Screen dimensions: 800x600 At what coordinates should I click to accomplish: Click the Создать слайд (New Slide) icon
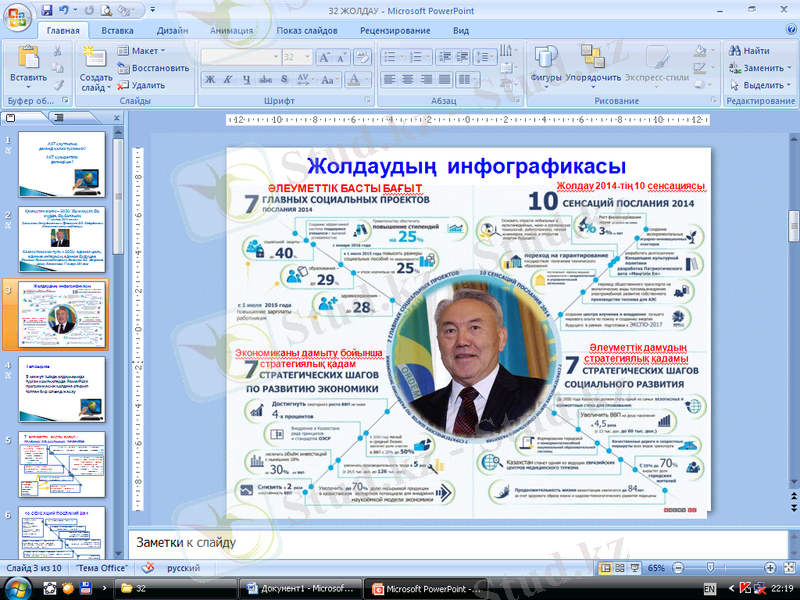95,56
